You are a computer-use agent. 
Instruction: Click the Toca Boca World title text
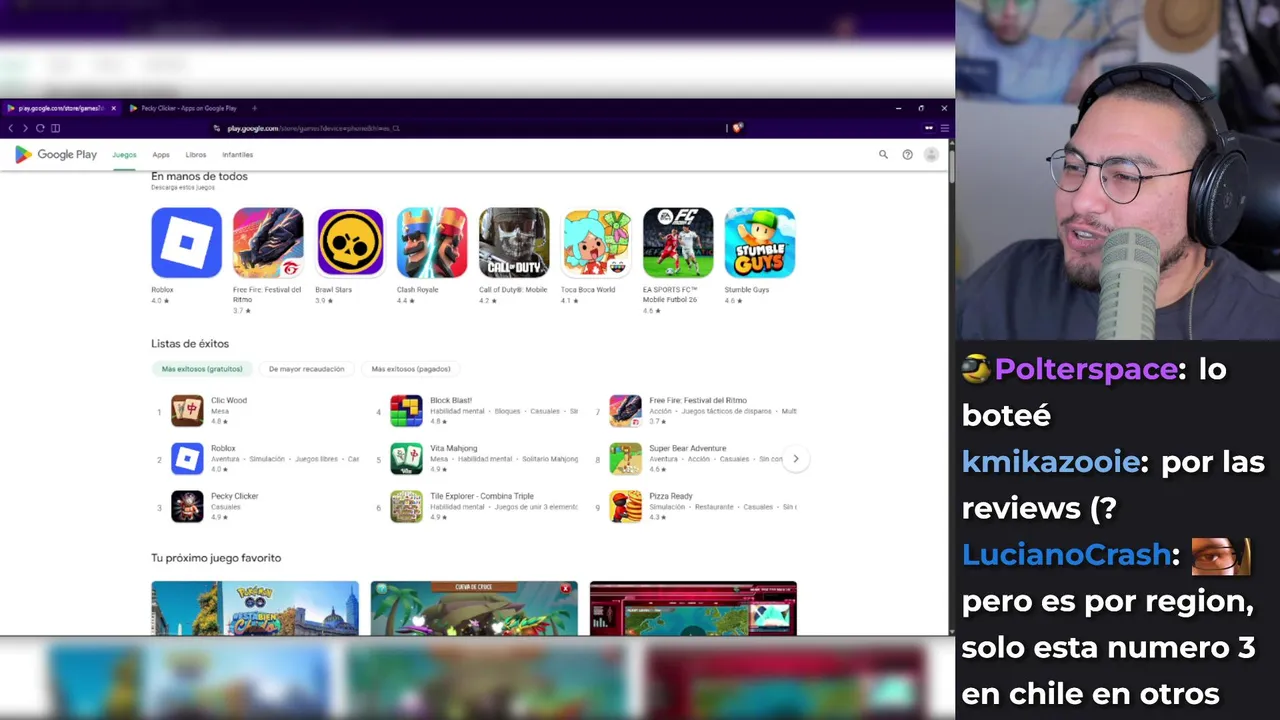(588, 290)
